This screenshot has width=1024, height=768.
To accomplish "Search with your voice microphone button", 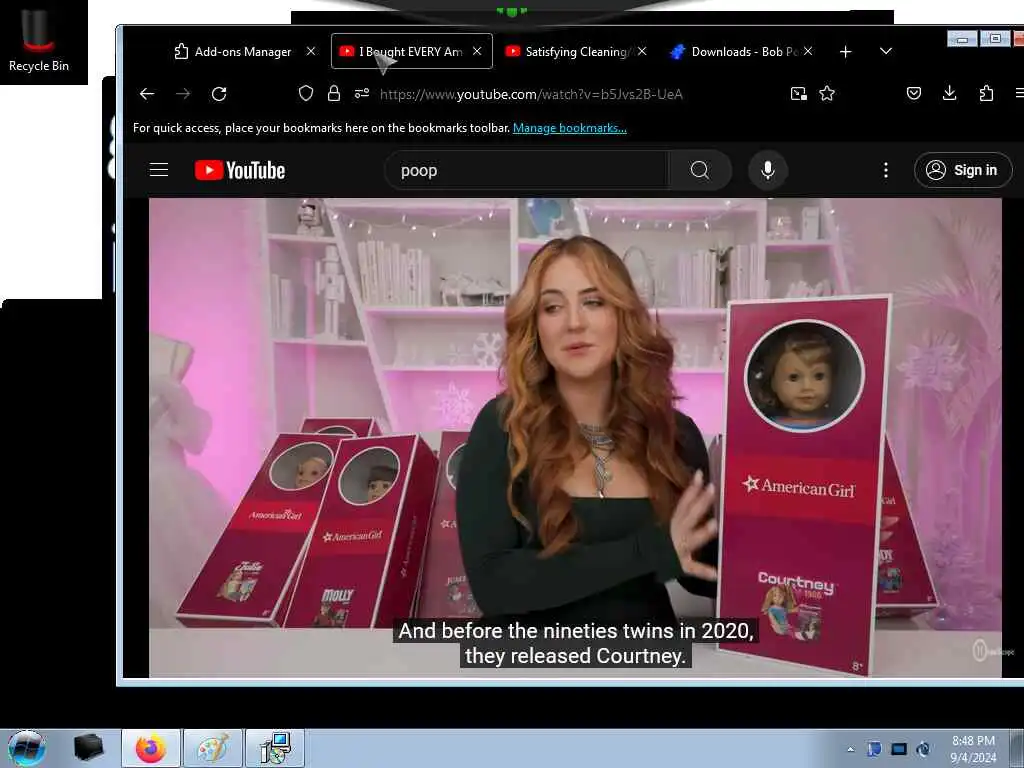I will (x=768, y=170).
